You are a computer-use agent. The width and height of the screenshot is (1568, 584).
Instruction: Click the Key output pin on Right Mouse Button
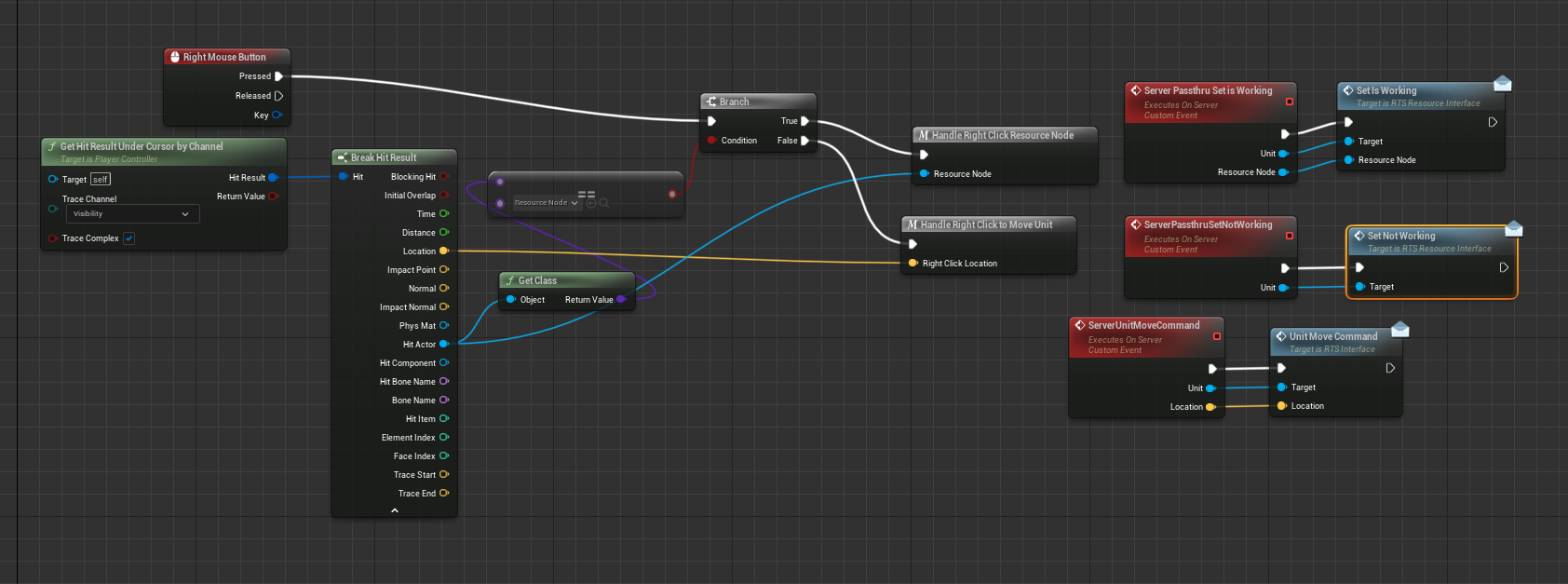click(x=277, y=115)
